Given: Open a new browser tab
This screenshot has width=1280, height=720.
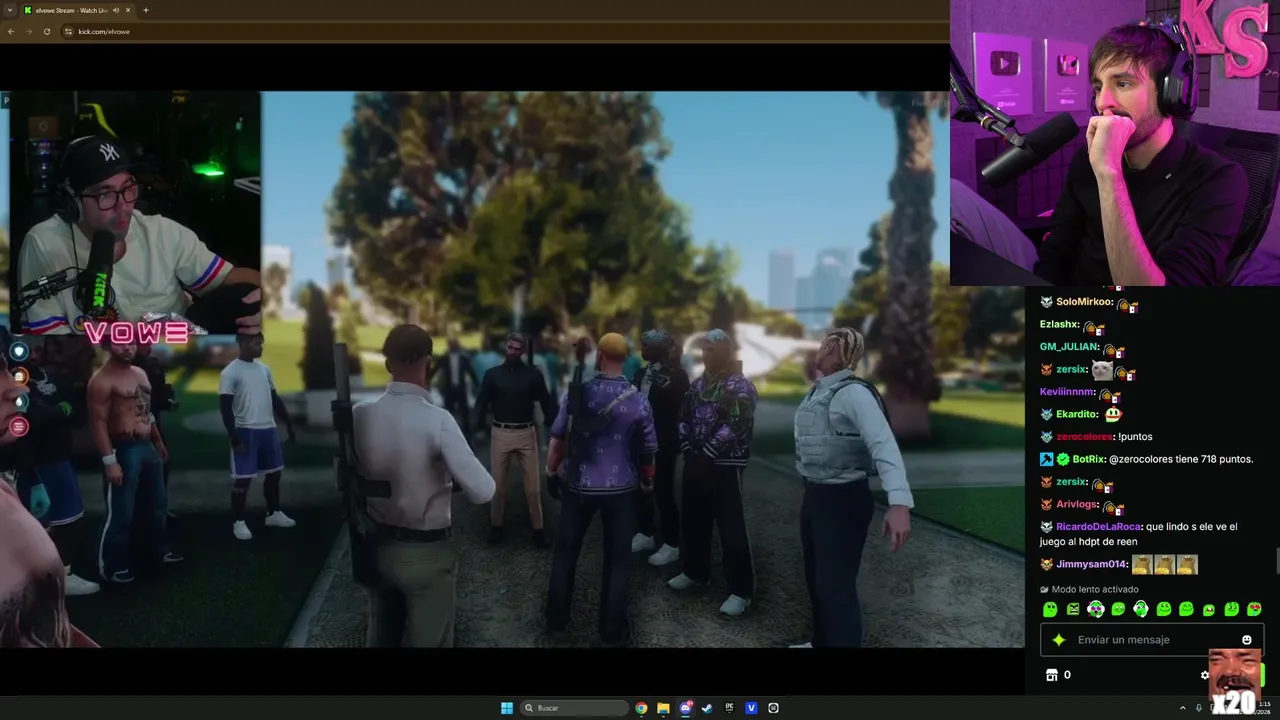Looking at the screenshot, I should pos(146,10).
